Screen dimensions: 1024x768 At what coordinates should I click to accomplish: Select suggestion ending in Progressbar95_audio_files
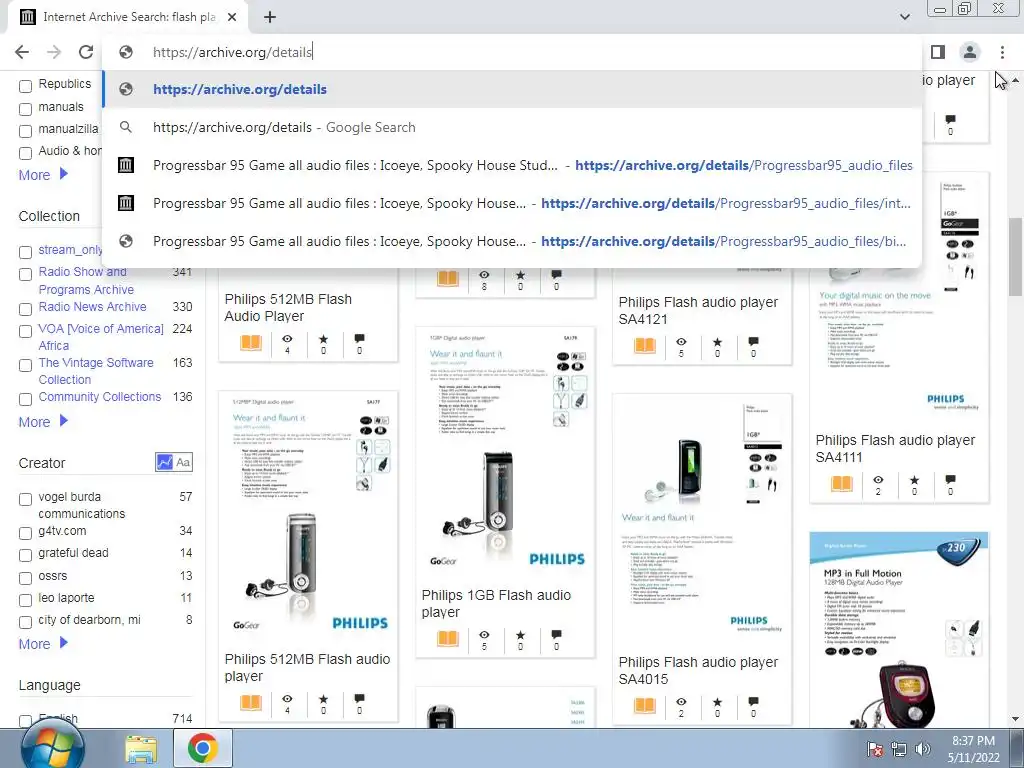513,165
